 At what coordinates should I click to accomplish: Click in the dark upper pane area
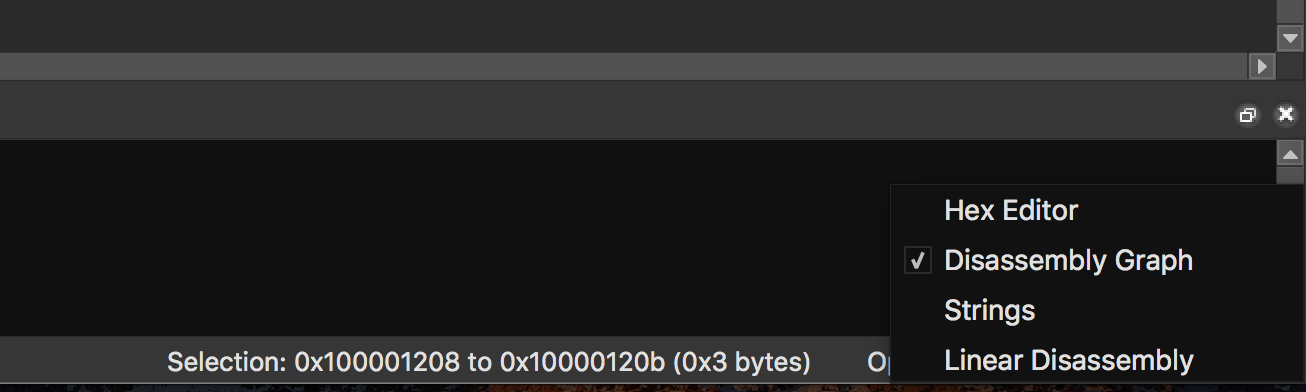click(638, 25)
